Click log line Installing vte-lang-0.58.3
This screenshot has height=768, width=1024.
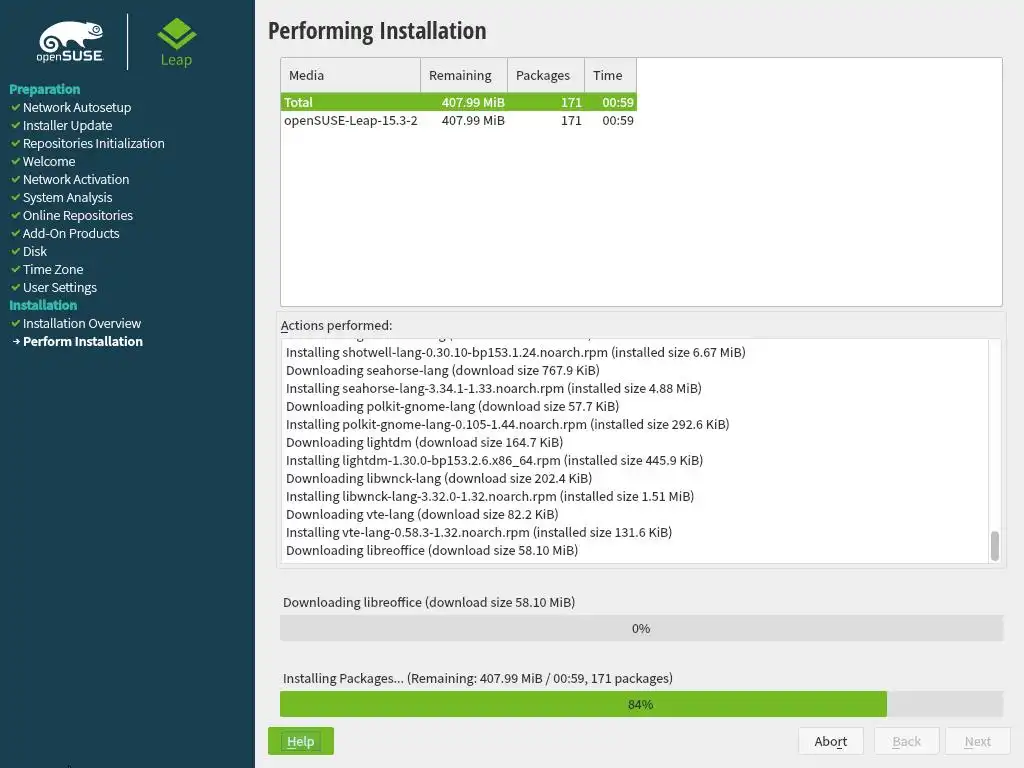pos(479,532)
